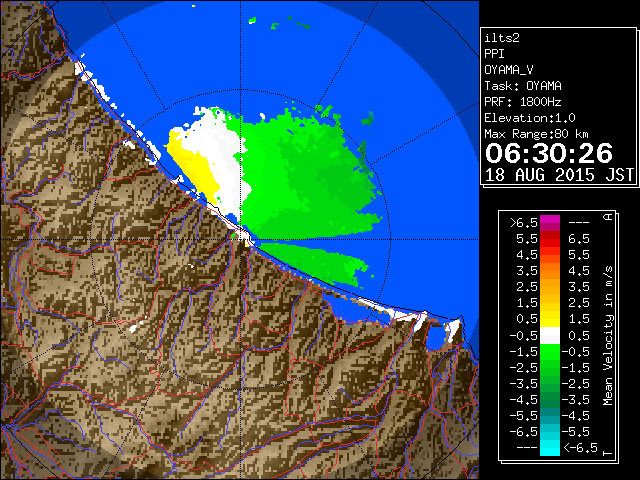Pick the bright green swatch in scale

tap(550, 352)
